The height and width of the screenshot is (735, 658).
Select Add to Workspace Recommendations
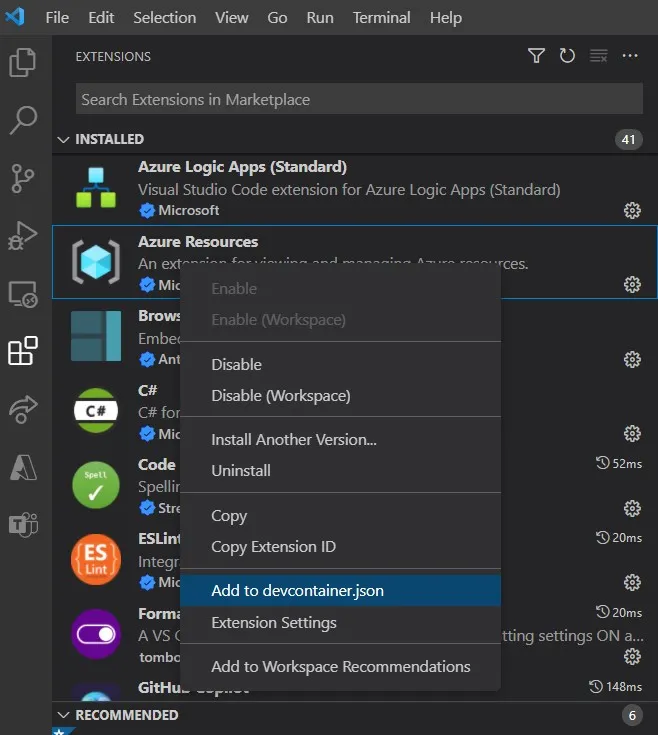pyautogui.click(x=340, y=667)
